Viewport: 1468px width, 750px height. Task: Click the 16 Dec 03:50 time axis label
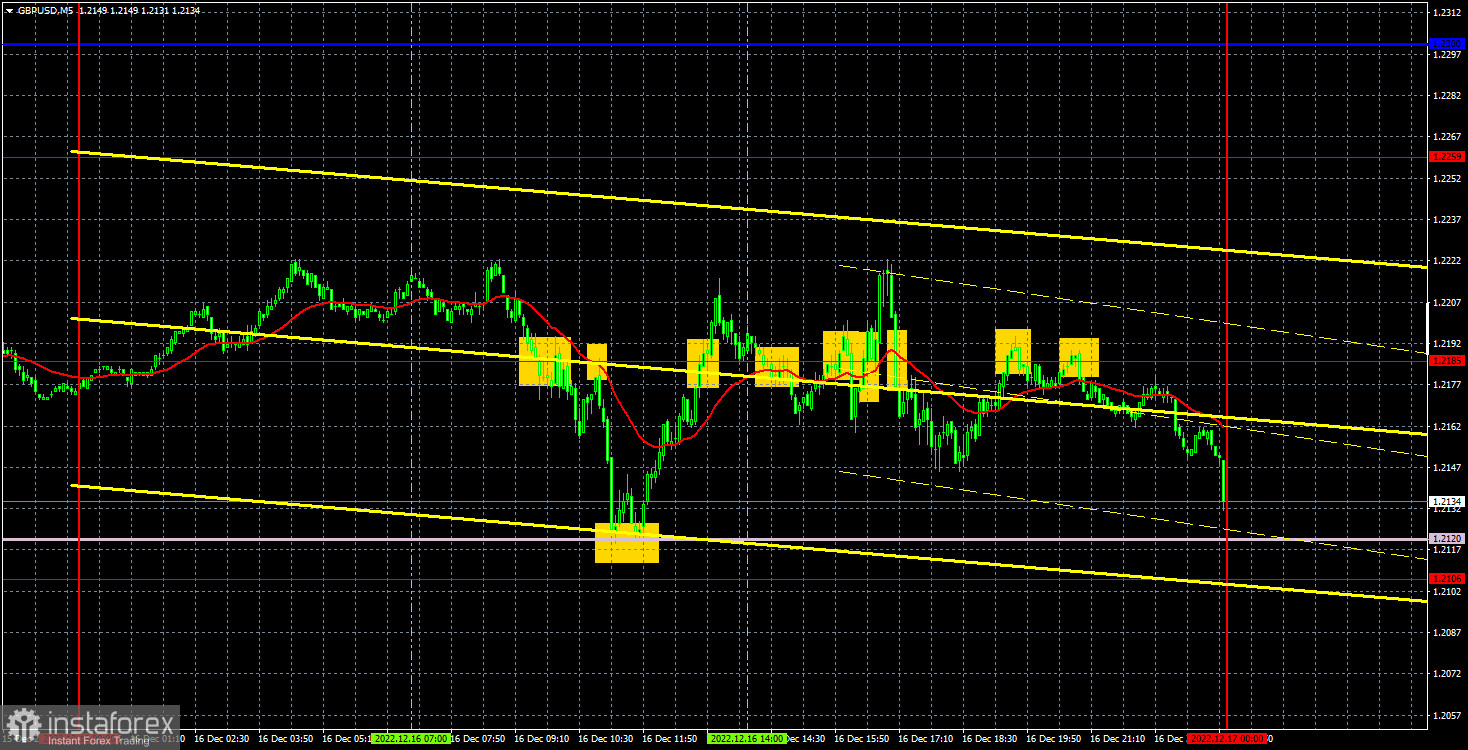point(285,739)
